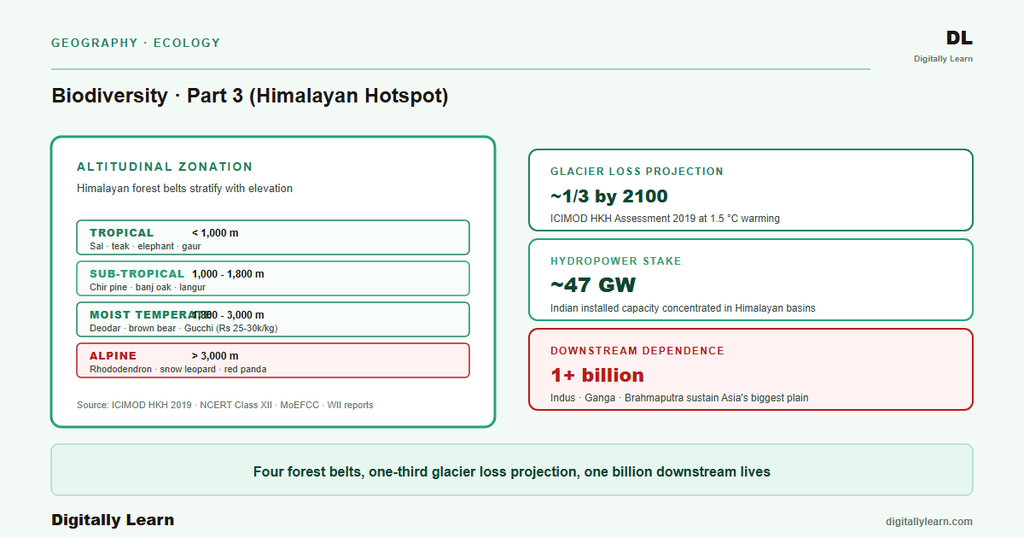Select the '~1/3 by 2100' figure
1024x538 pixels.
(609, 197)
